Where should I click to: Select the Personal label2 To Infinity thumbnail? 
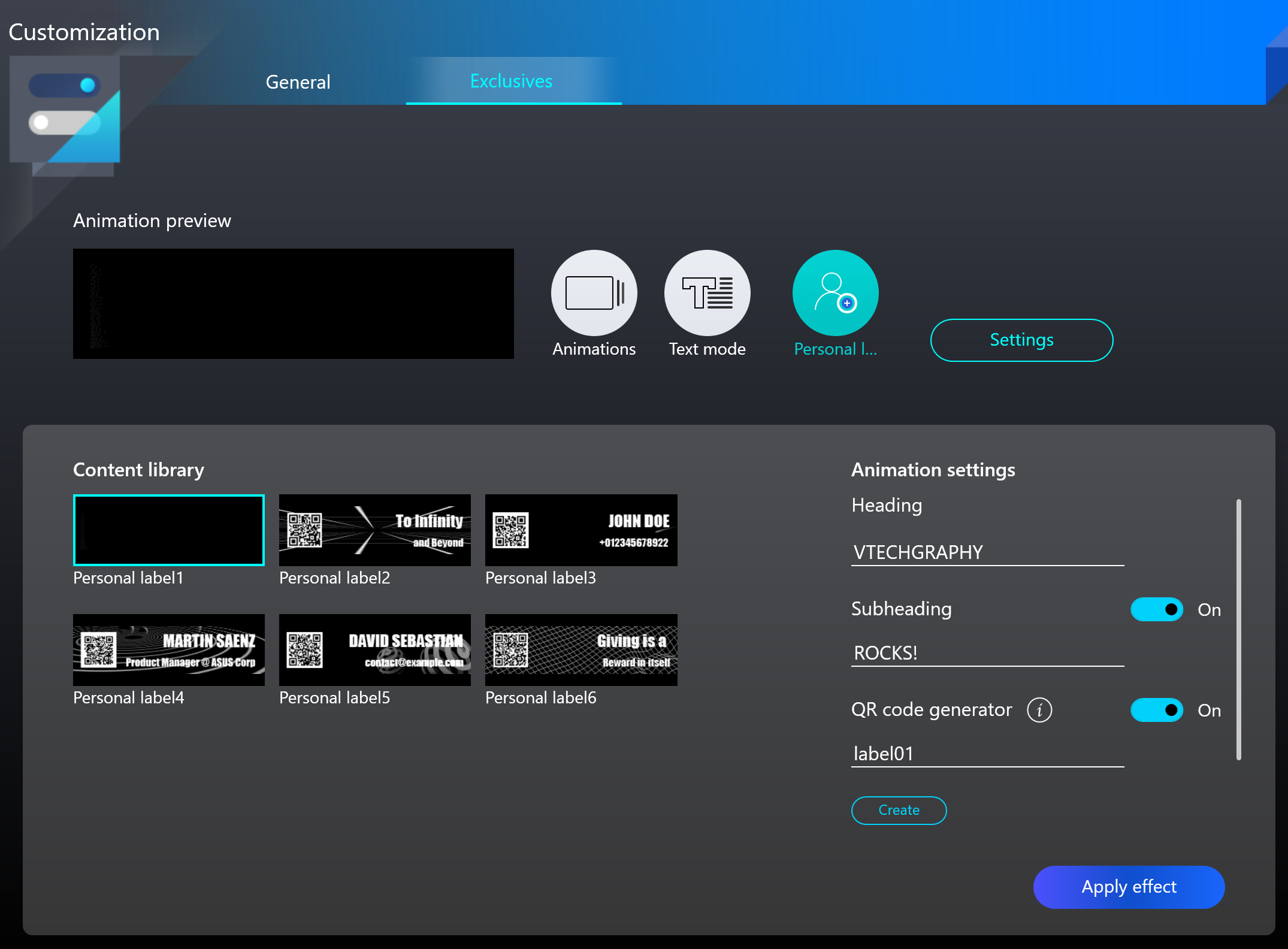point(374,530)
